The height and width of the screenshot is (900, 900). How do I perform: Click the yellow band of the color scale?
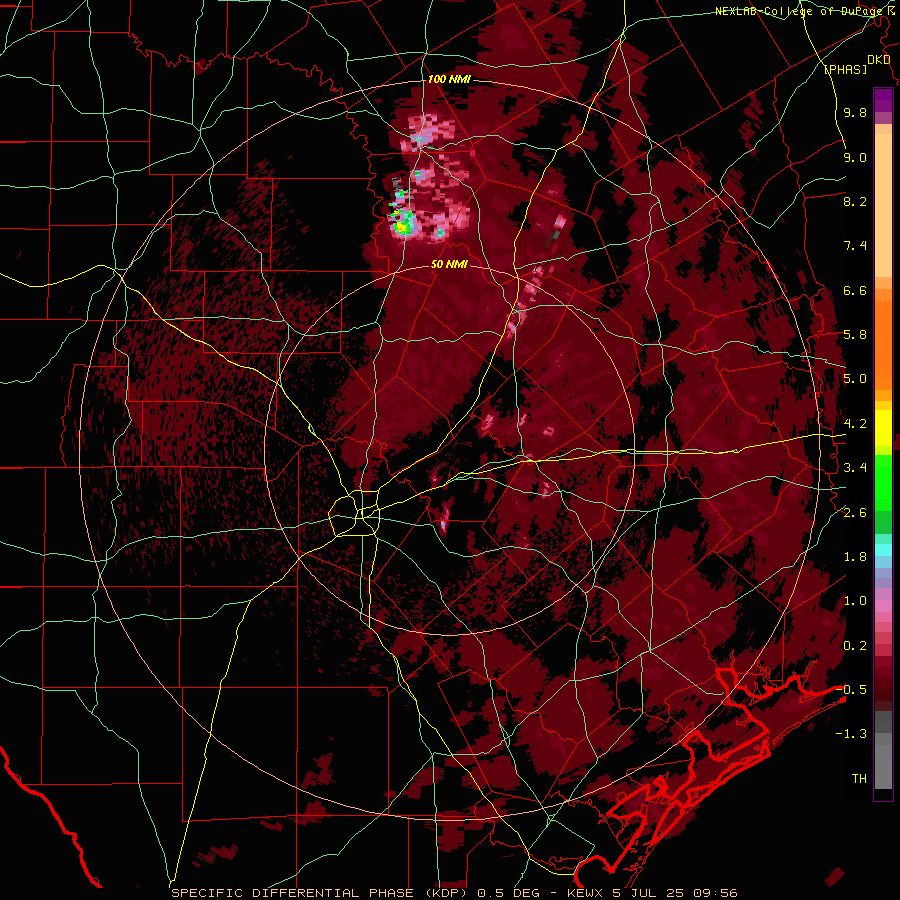(x=883, y=428)
